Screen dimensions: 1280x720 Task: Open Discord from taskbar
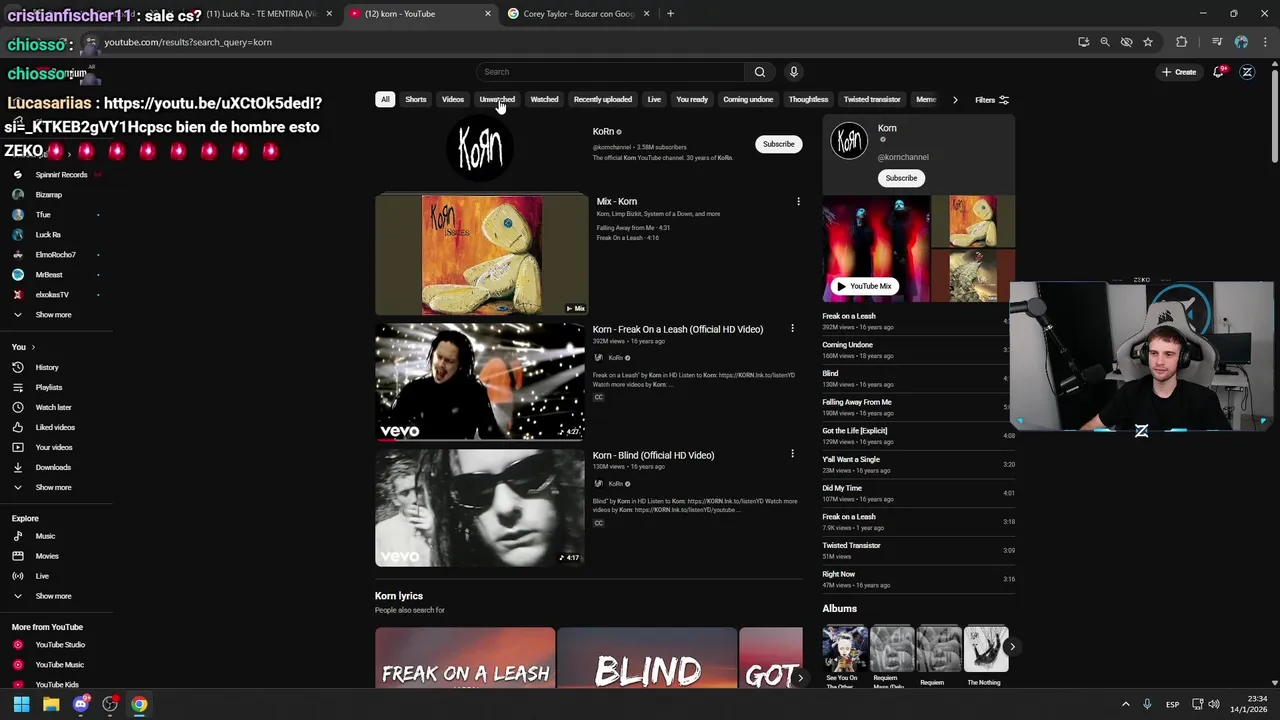pos(81,704)
